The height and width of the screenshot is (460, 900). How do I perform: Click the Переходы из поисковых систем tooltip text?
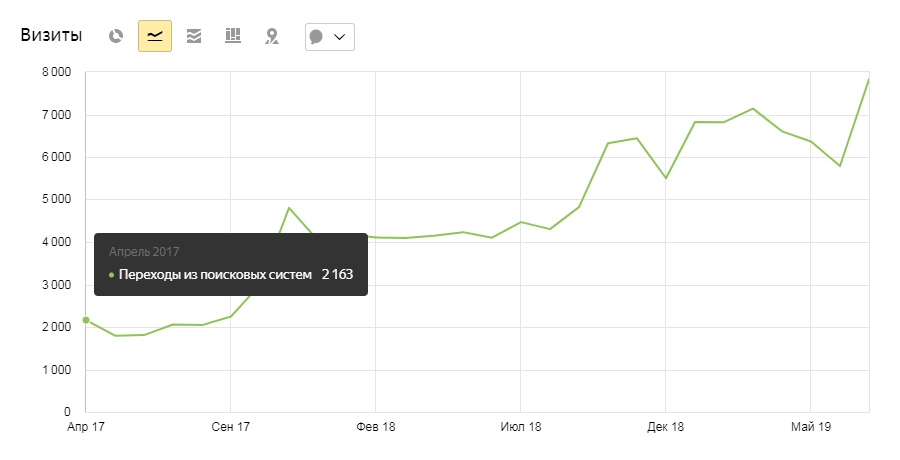[x=216, y=274]
